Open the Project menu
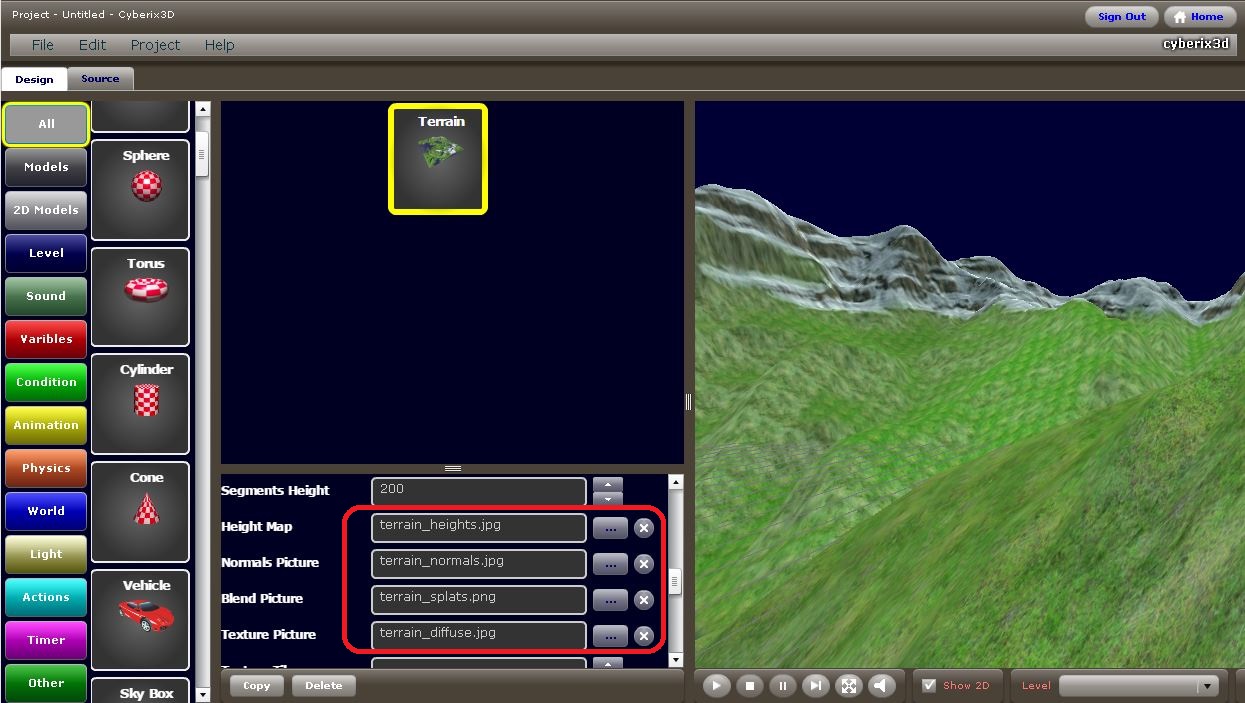 (155, 45)
